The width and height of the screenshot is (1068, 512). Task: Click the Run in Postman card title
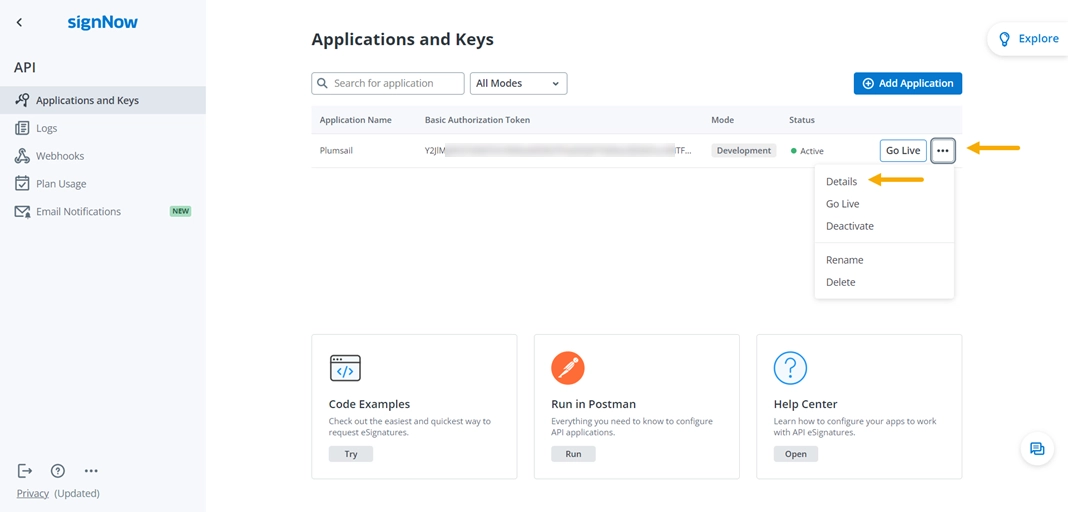tap(593, 404)
